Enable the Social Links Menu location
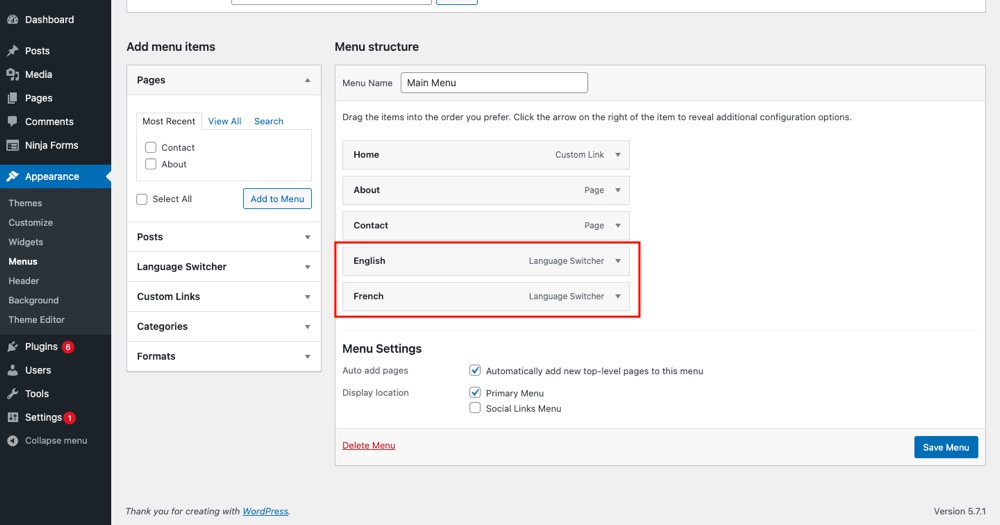This screenshot has height=525, width=1000. pyautogui.click(x=475, y=408)
